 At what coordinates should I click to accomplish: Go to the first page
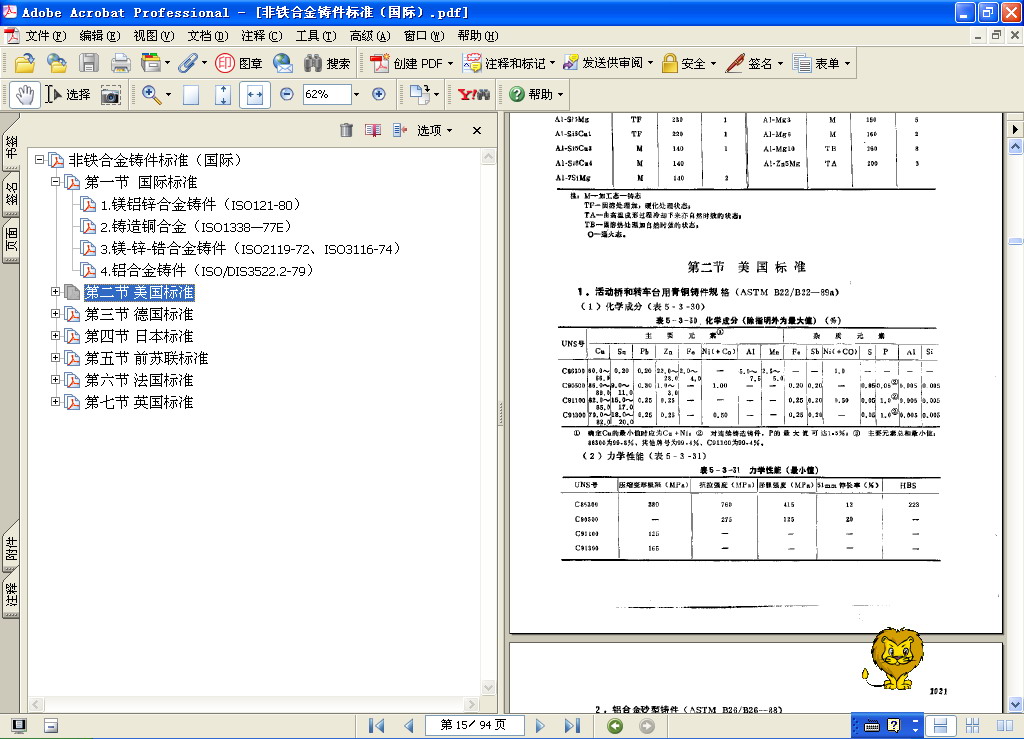pyautogui.click(x=377, y=725)
